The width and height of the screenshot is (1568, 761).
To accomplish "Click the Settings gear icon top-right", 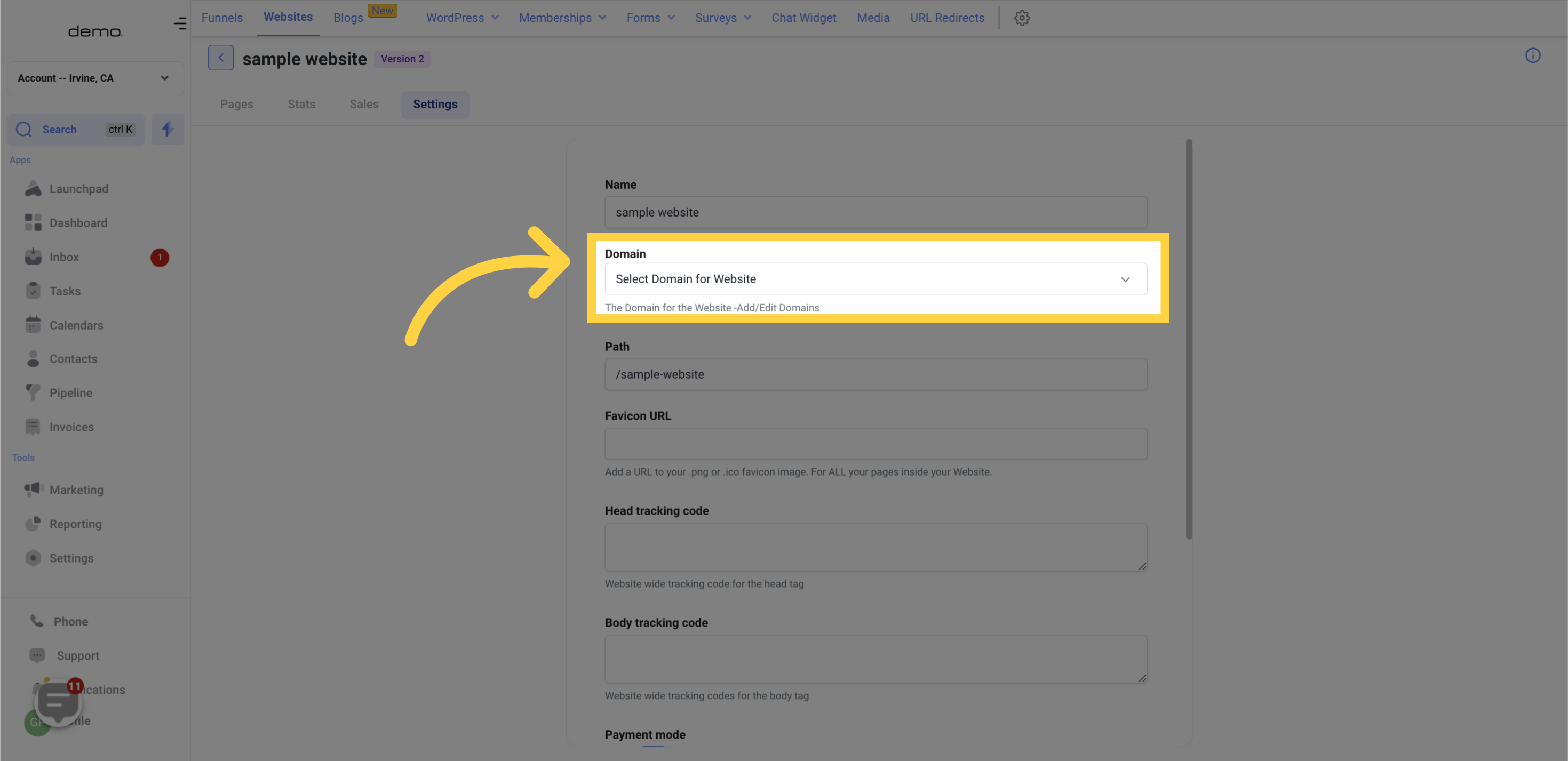I will pos(1021,17).
